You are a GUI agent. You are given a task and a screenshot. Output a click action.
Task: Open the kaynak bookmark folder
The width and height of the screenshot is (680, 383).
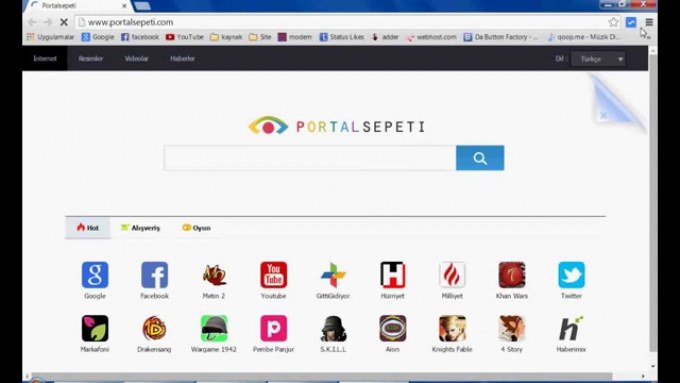point(226,37)
